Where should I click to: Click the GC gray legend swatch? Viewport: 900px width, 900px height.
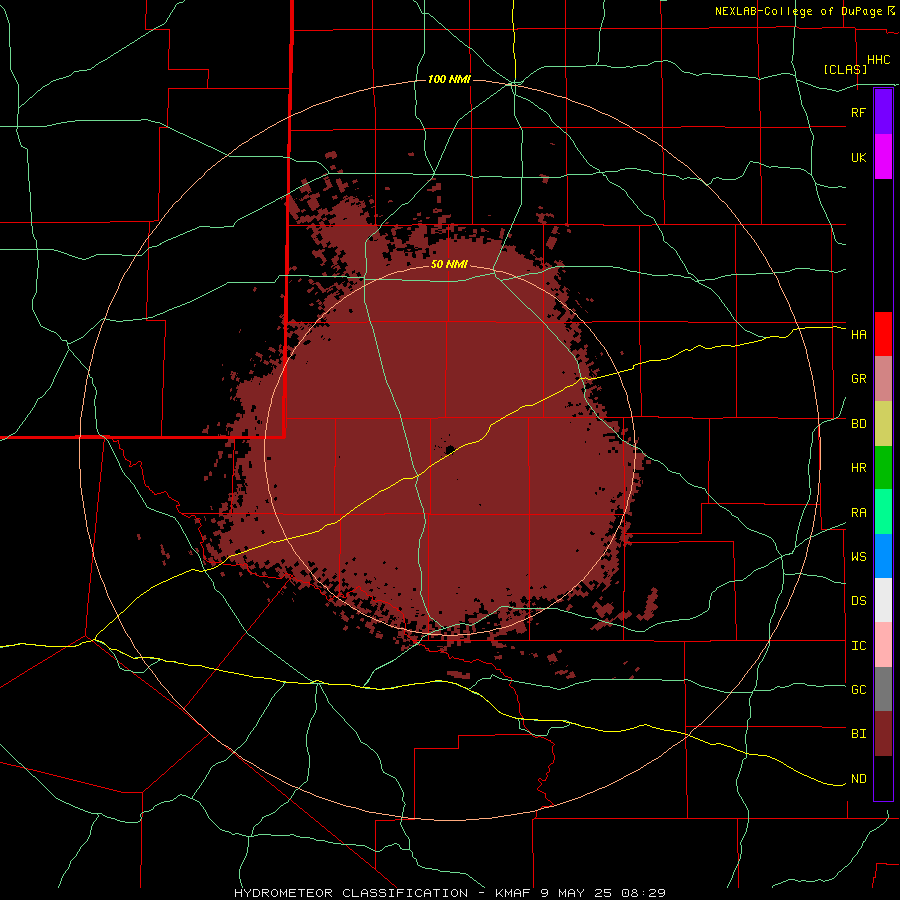click(883, 689)
